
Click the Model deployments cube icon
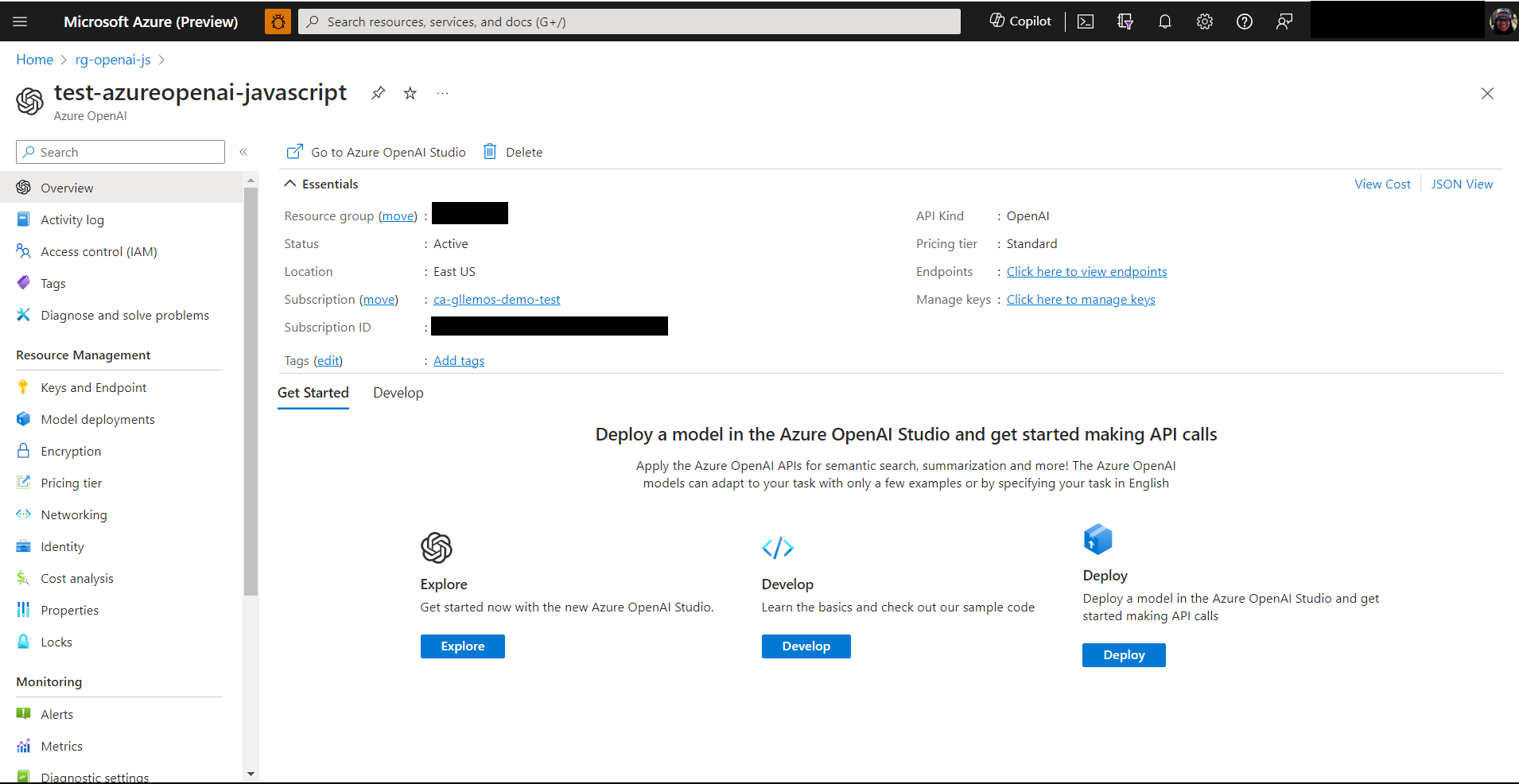click(23, 419)
